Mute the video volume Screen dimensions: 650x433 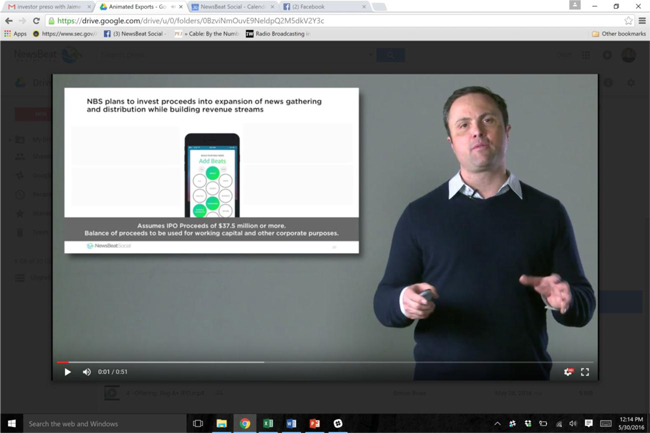coord(86,372)
